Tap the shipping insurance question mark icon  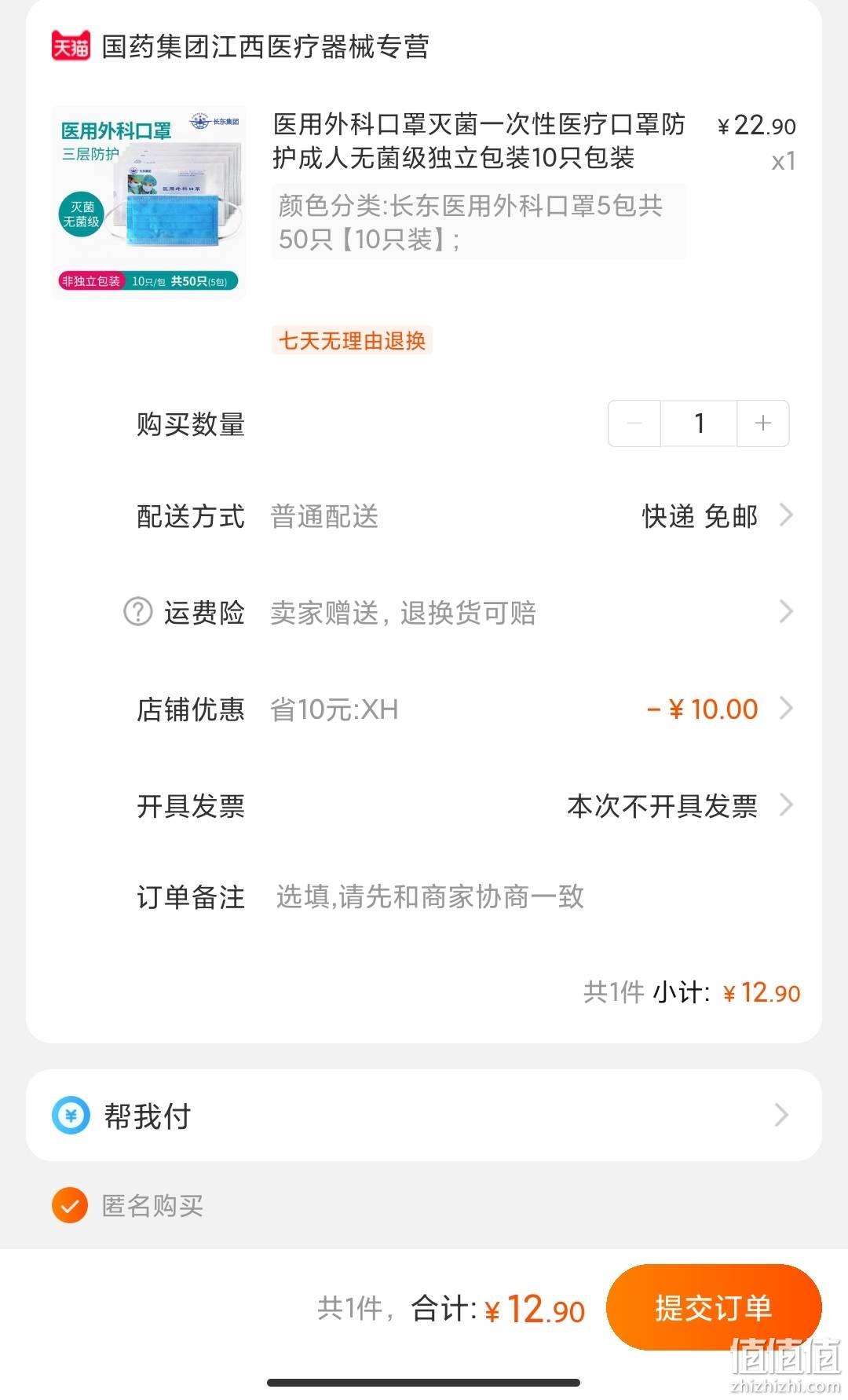(x=138, y=611)
